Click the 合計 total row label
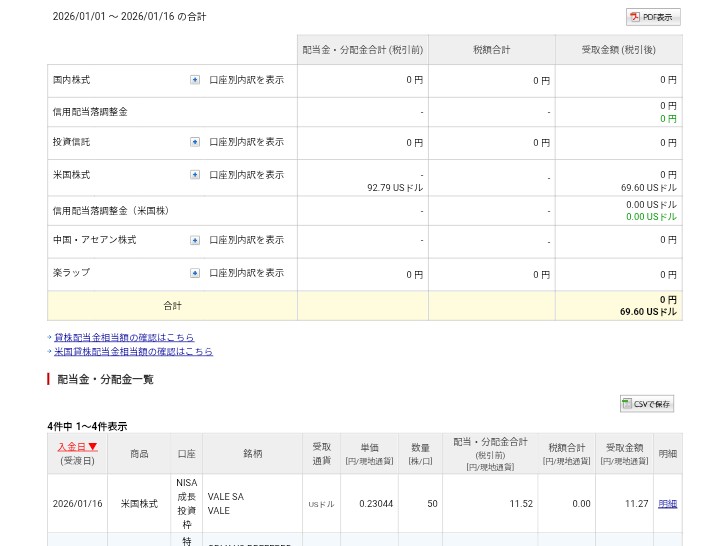The image size is (720, 546). 172,306
